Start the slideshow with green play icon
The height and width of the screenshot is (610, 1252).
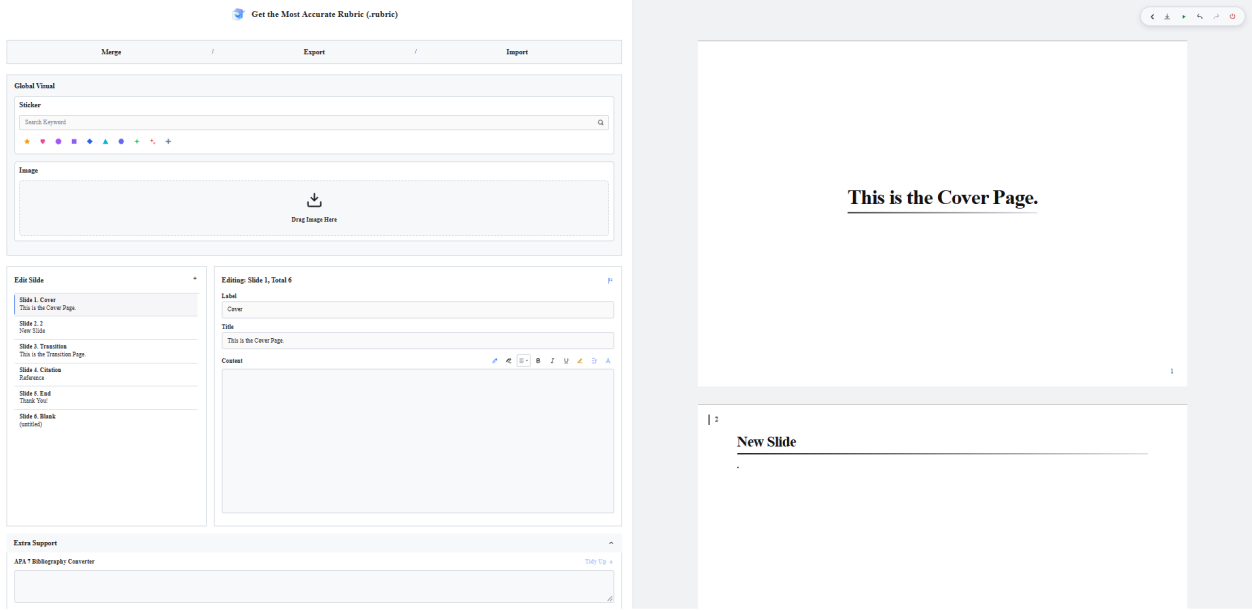coord(1183,17)
